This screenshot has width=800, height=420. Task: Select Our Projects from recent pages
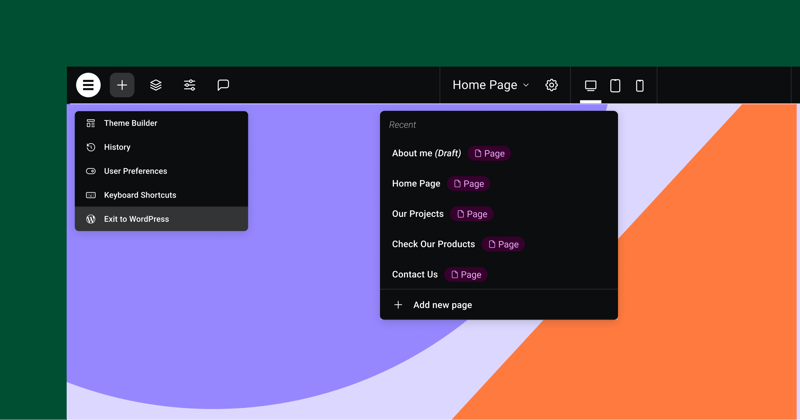[418, 213]
